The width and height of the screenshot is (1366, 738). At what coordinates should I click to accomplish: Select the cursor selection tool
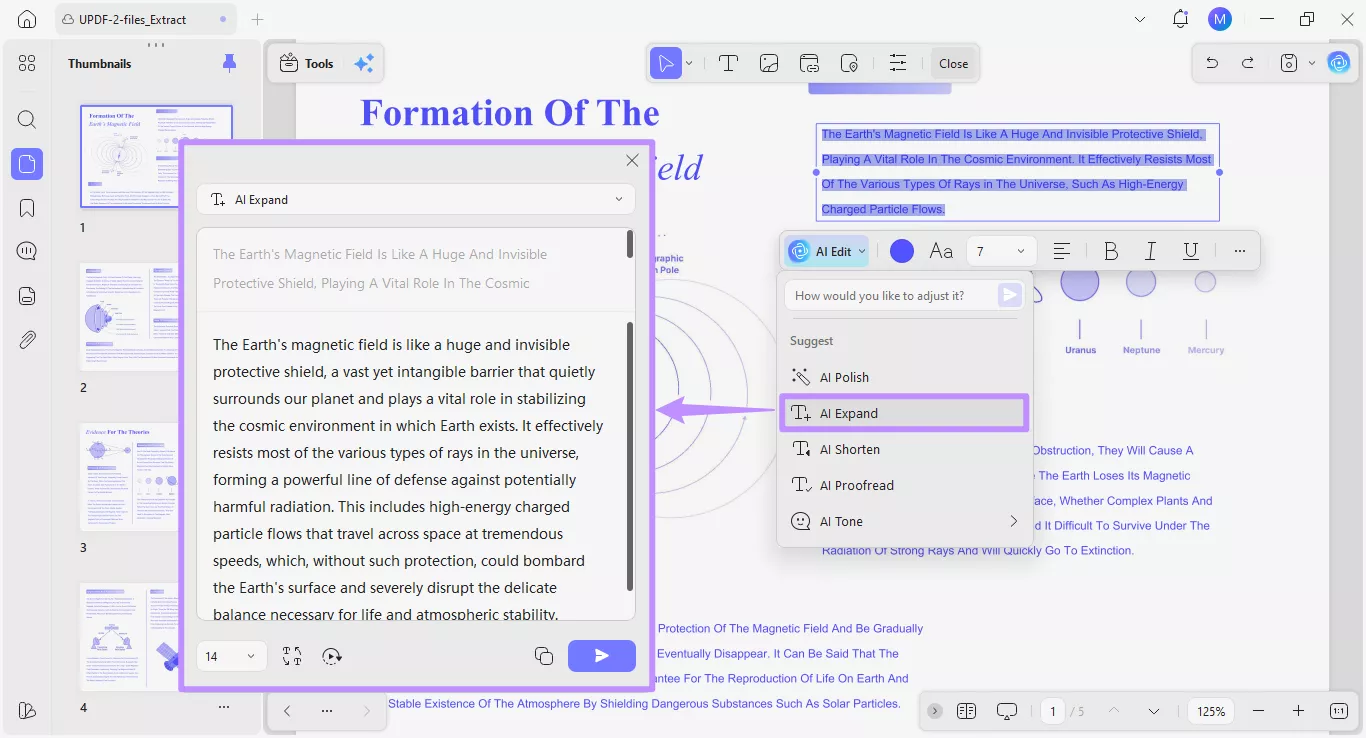tap(664, 63)
